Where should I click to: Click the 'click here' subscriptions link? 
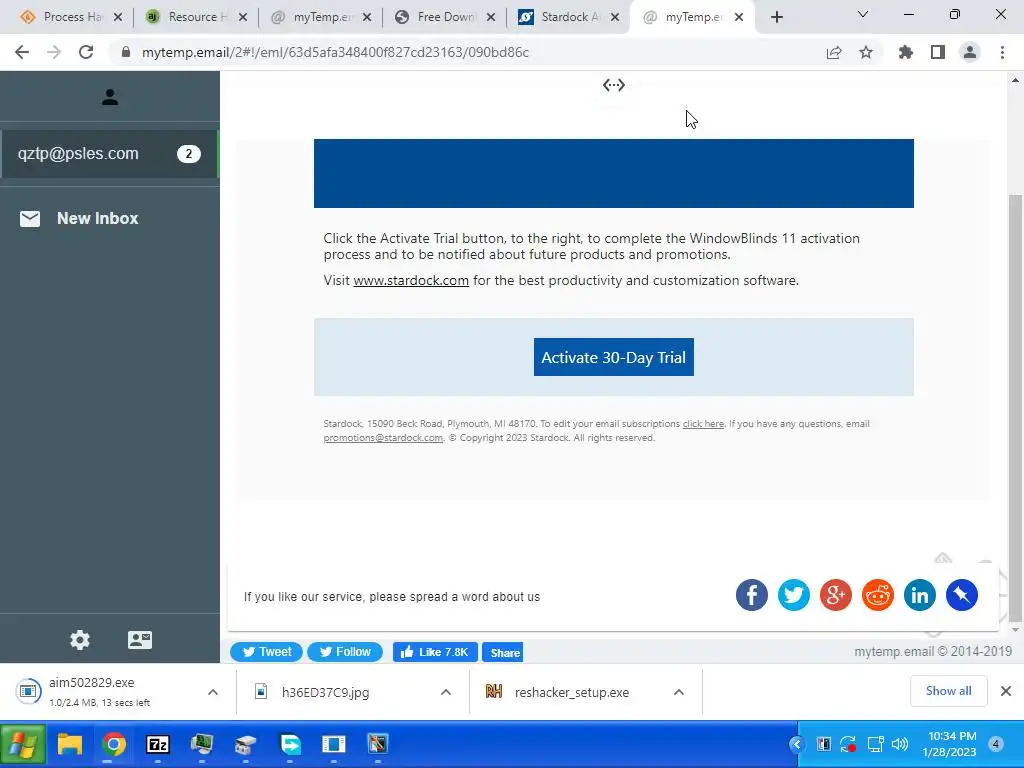coord(703,424)
